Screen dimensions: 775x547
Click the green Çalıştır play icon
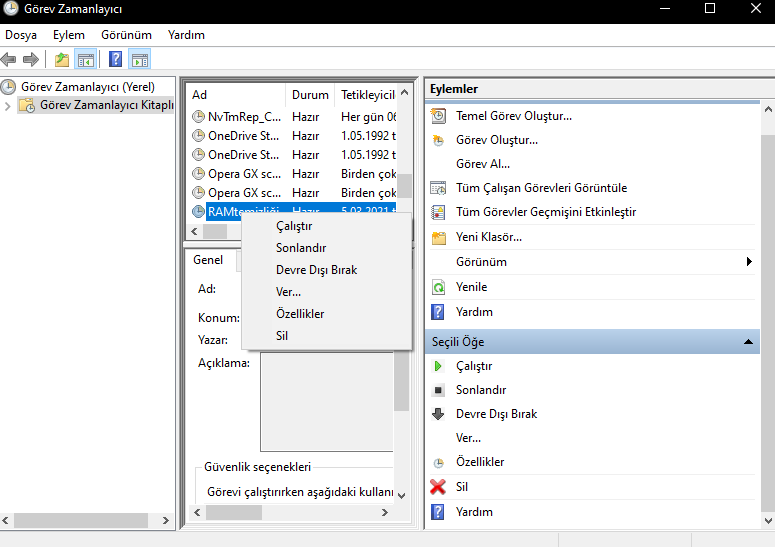438,366
